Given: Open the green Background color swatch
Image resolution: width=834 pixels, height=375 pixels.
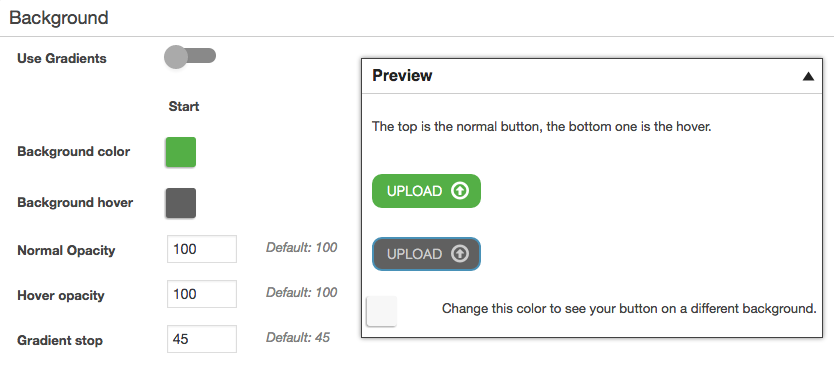Looking at the screenshot, I should click(x=181, y=152).
